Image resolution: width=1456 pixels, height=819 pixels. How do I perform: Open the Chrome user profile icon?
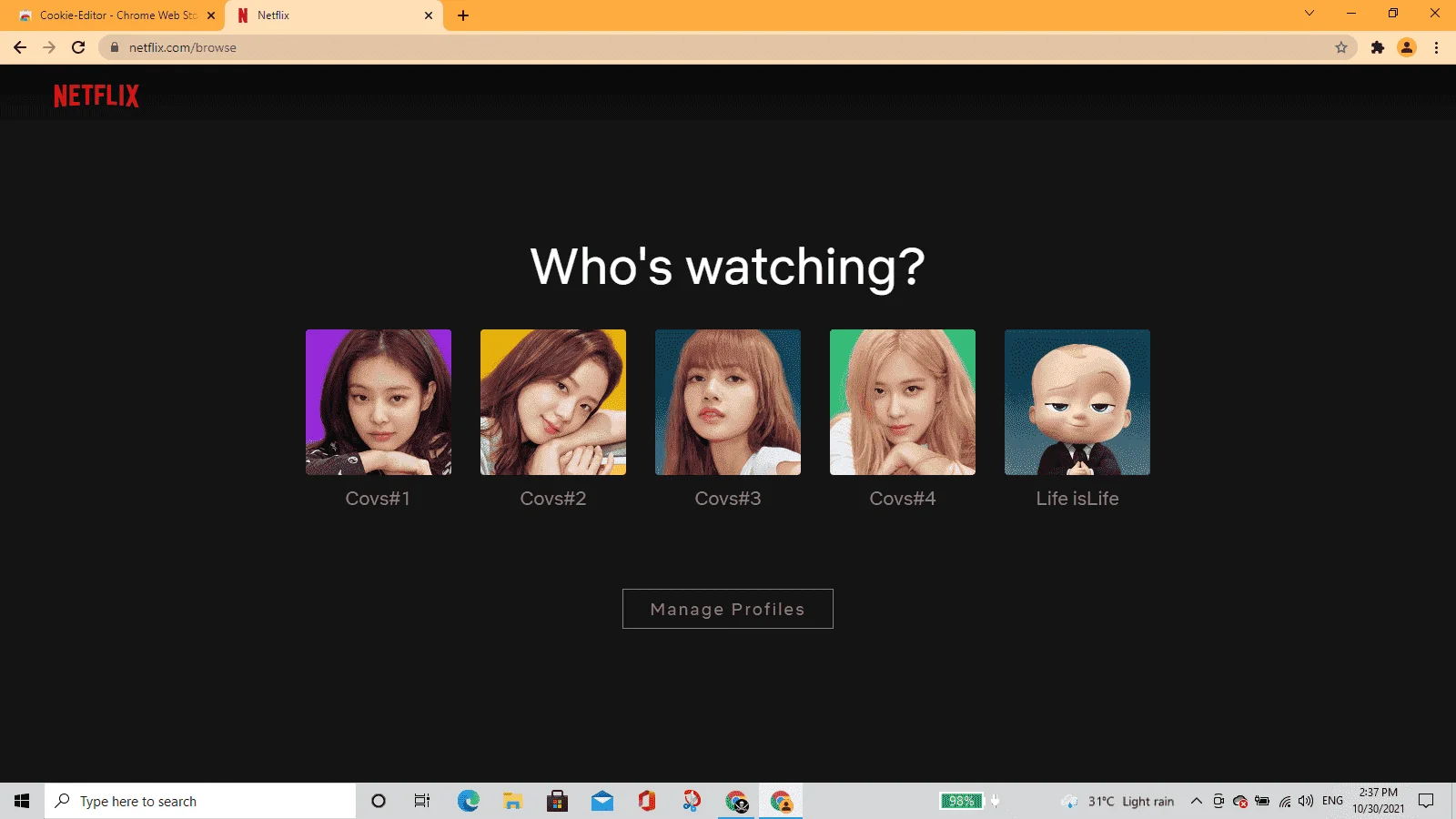1407,47
